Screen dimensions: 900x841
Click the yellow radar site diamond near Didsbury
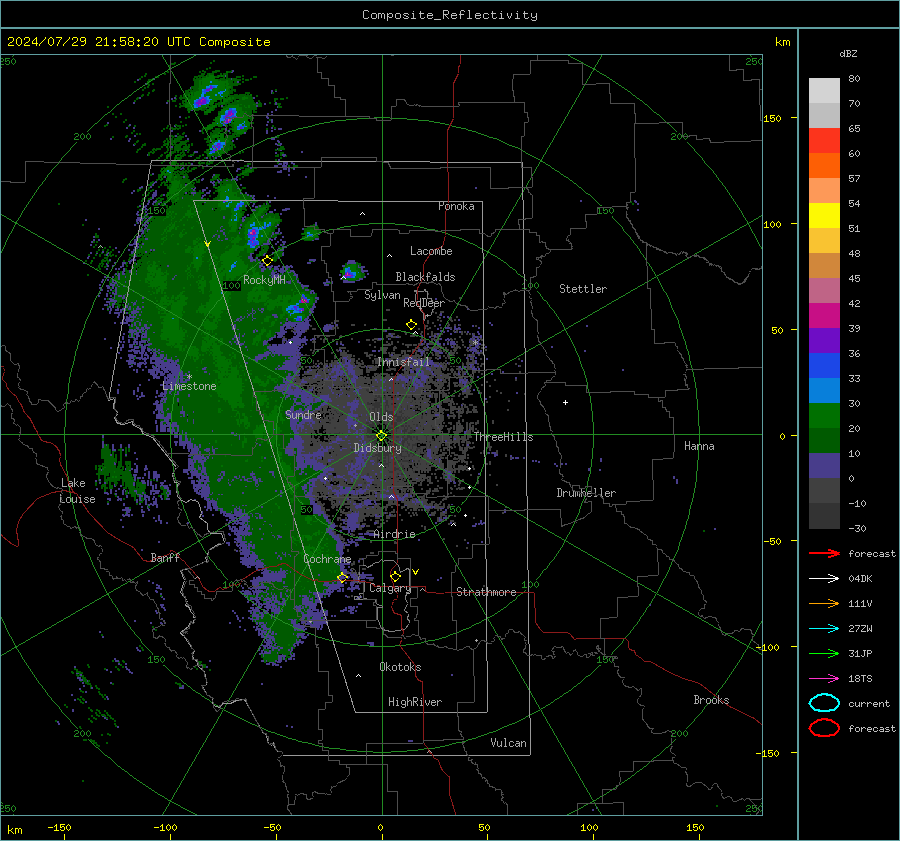(381, 436)
